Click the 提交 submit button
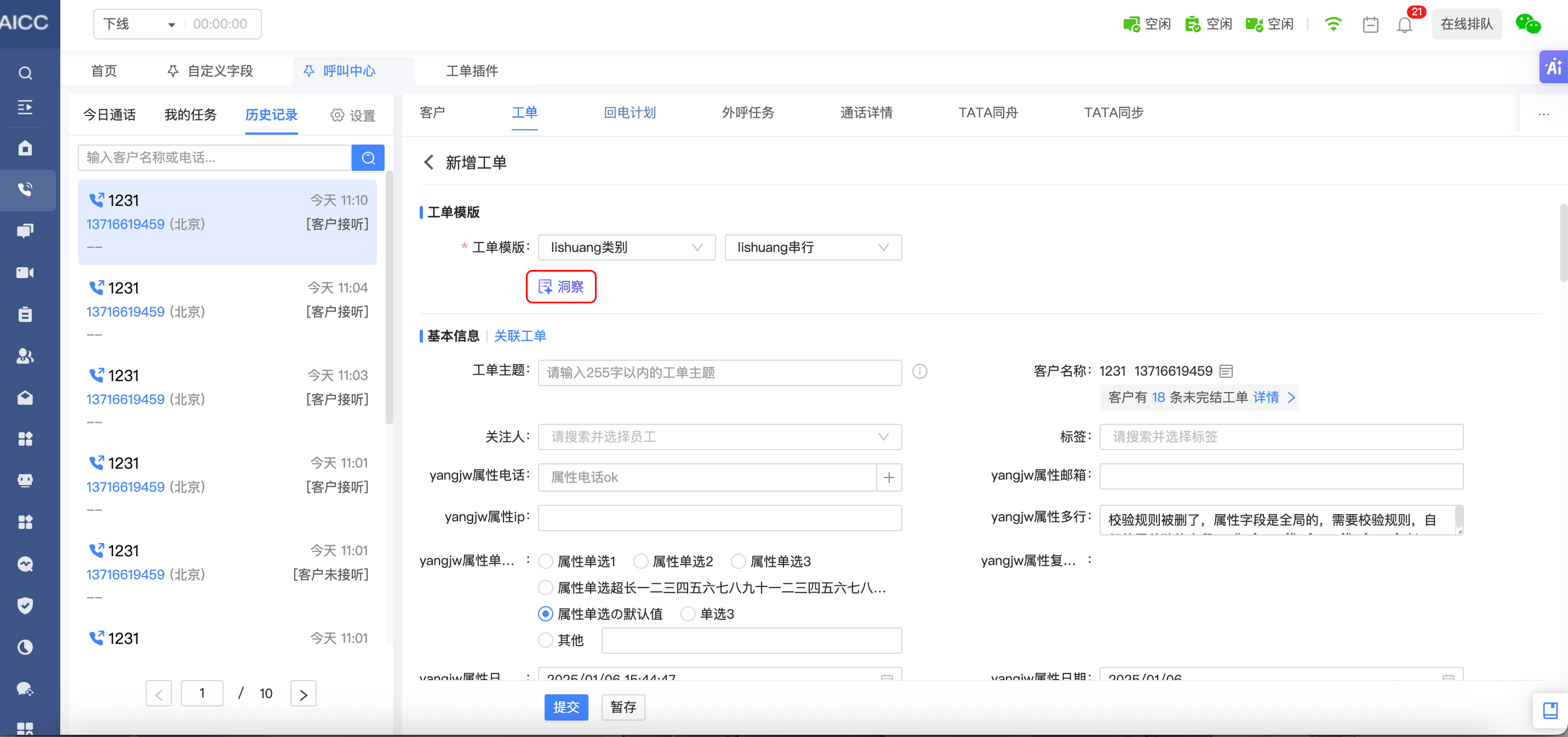This screenshot has height=737, width=1568. (x=565, y=707)
